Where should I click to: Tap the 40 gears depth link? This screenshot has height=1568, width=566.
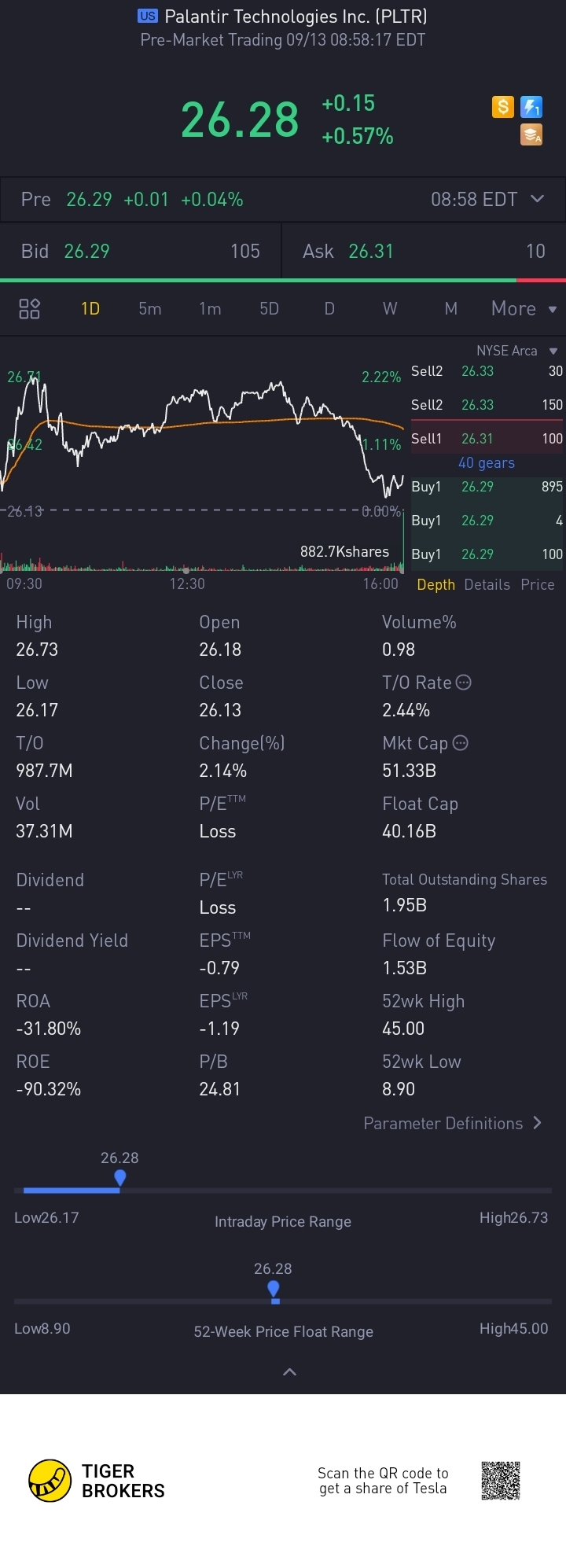[x=487, y=463]
